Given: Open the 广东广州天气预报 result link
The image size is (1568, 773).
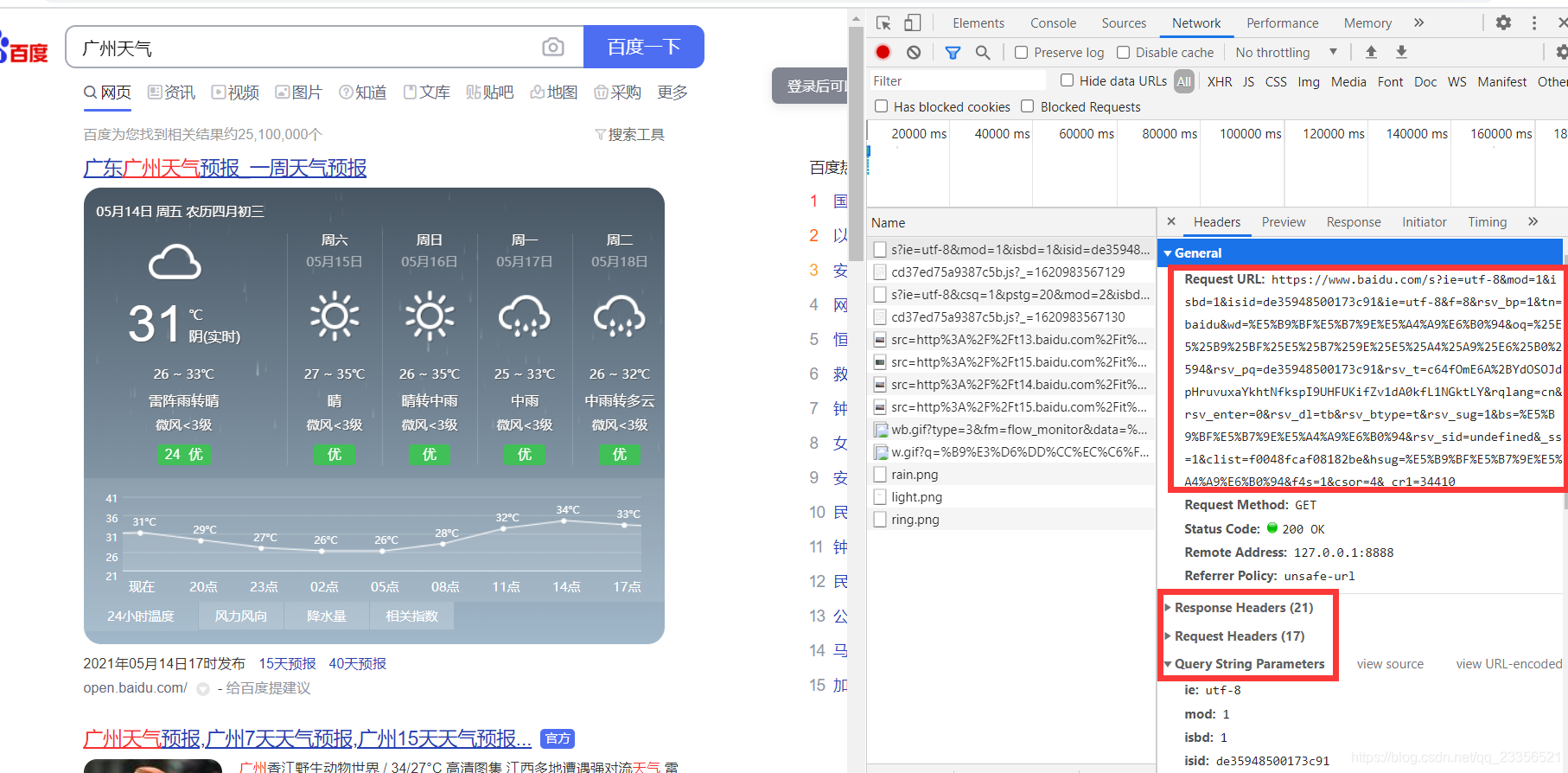Looking at the screenshot, I should tap(225, 168).
